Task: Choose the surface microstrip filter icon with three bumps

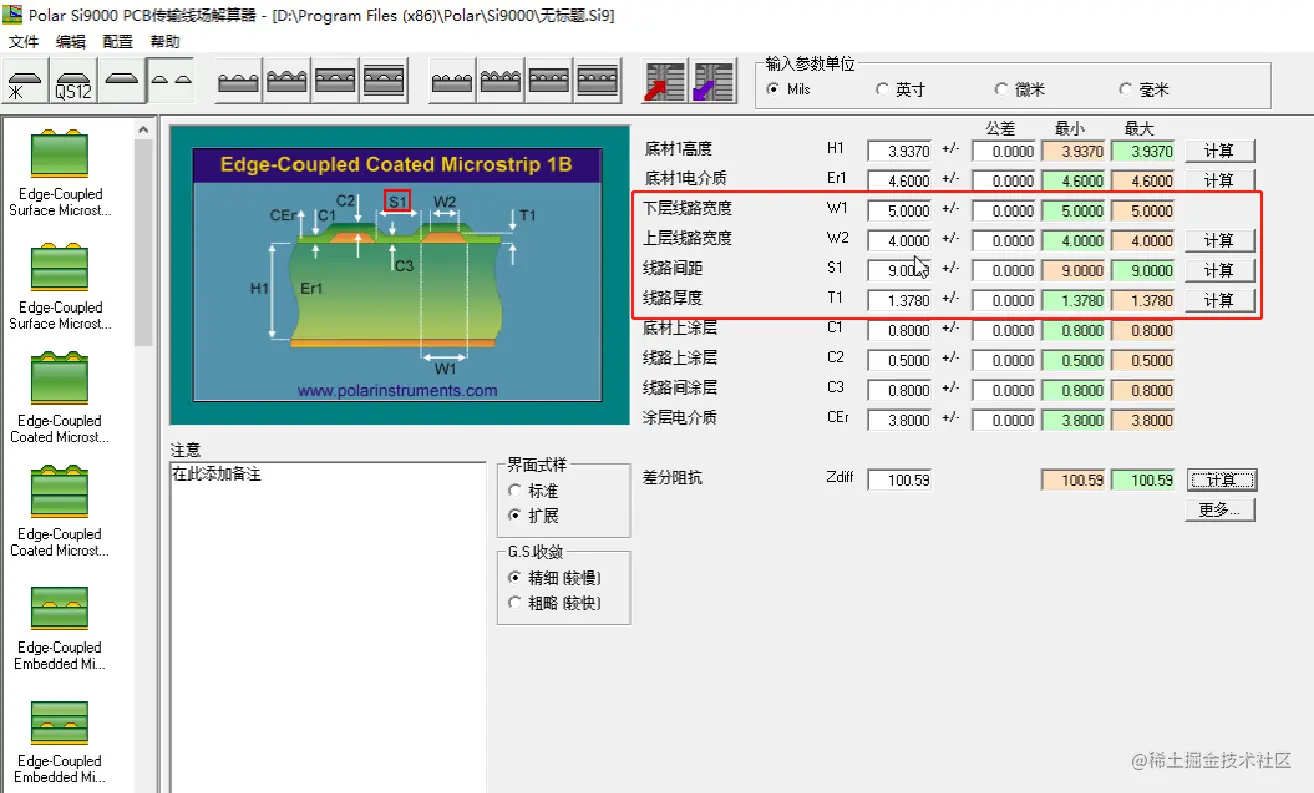Action: 239,81
